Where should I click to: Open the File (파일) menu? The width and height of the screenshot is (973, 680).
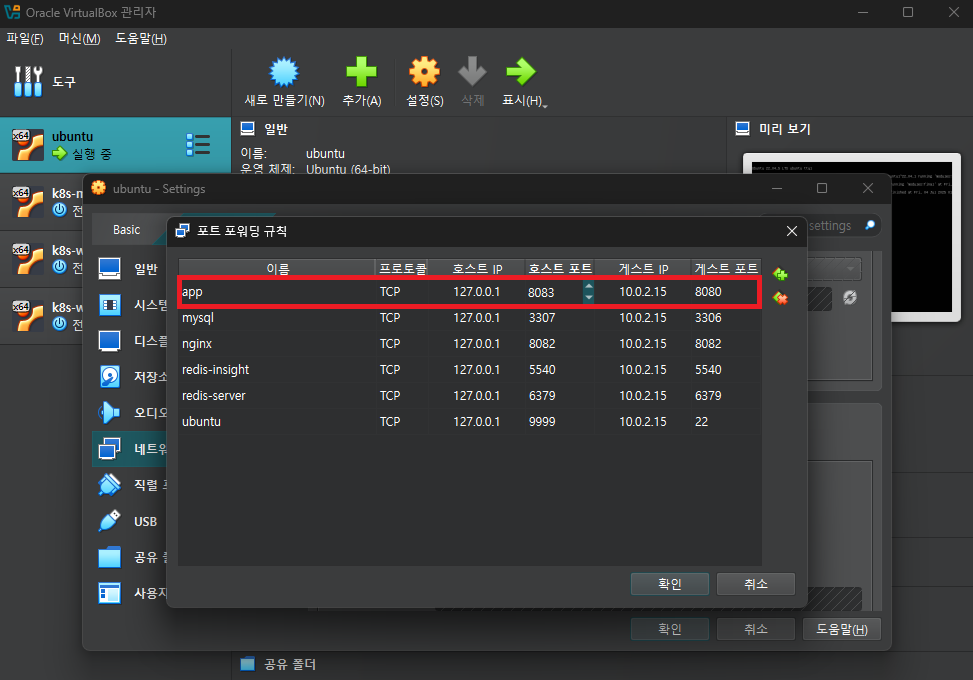[x=25, y=38]
